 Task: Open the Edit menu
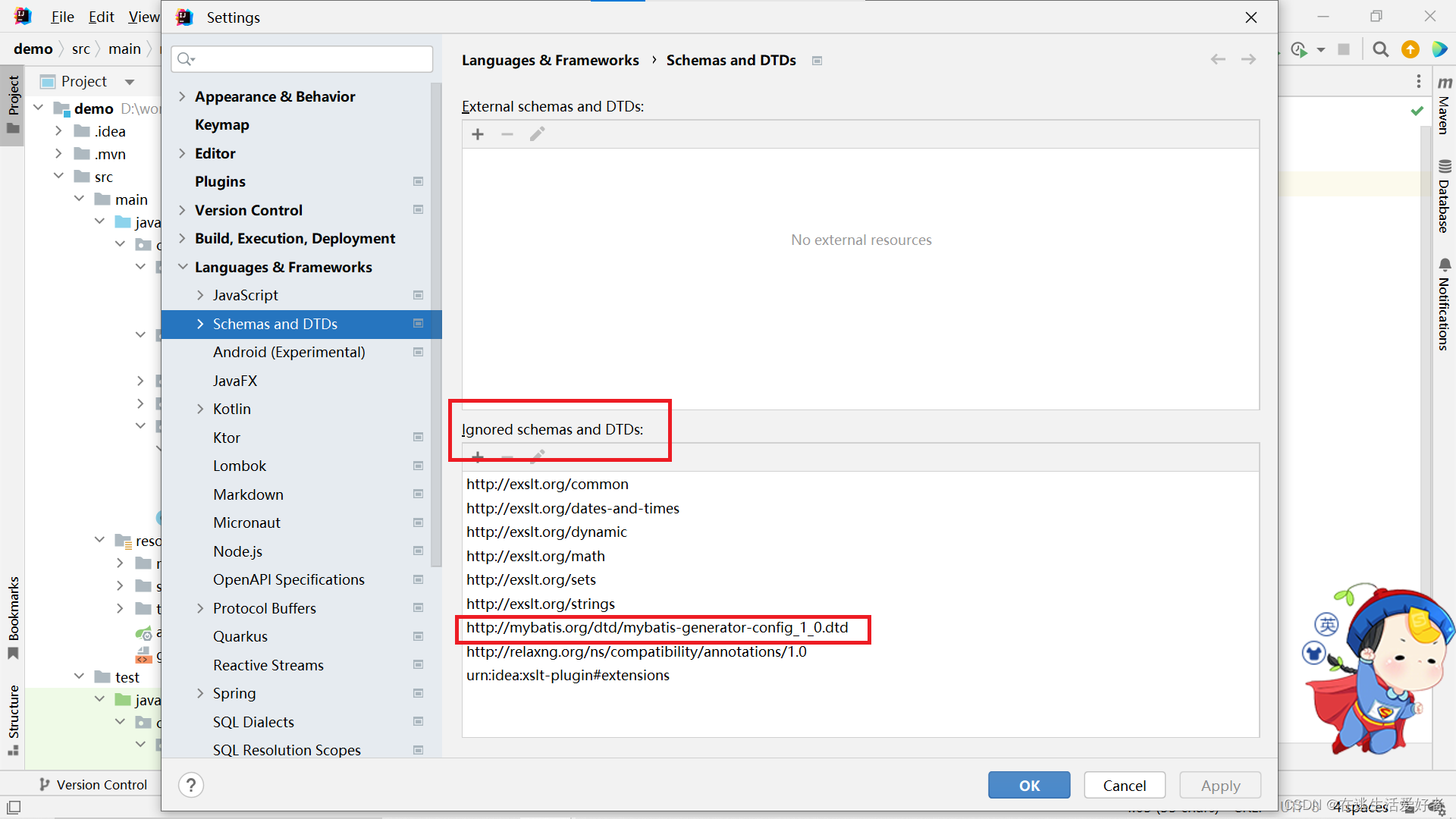(x=101, y=17)
